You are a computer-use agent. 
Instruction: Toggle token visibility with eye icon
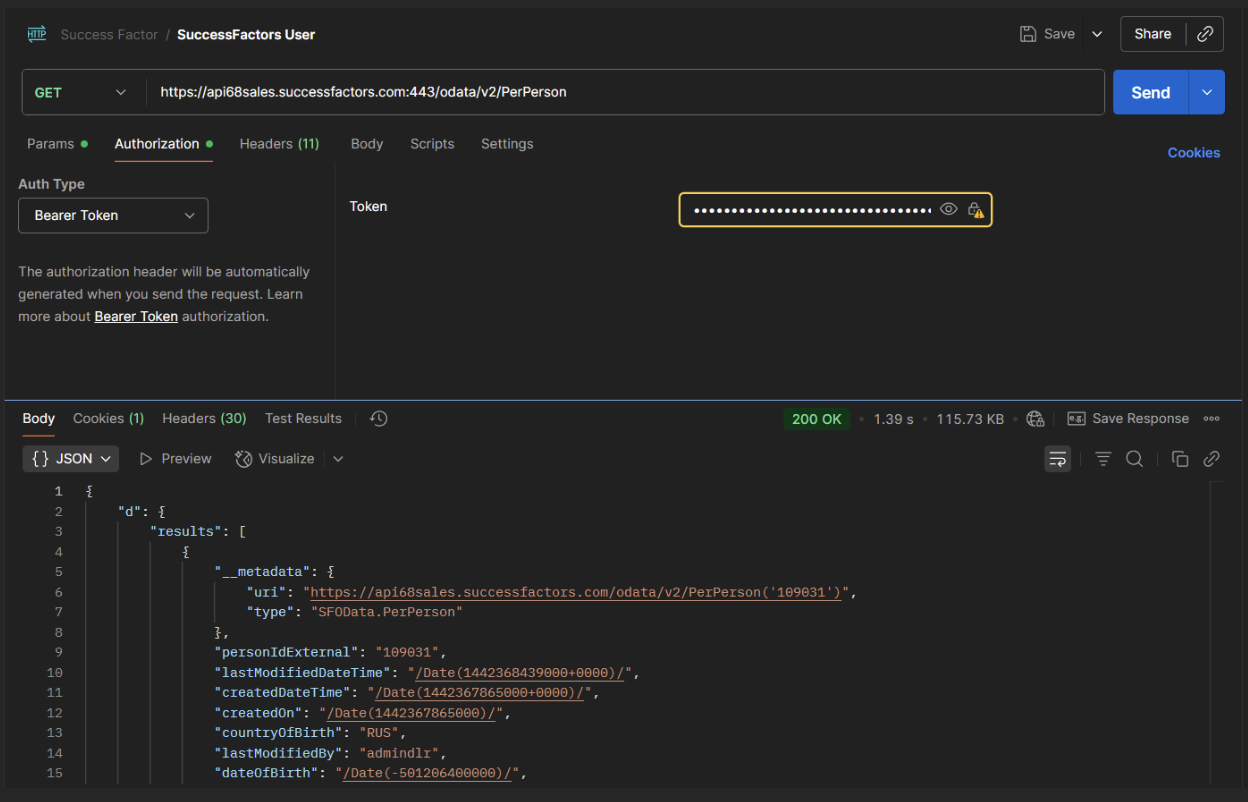pos(948,210)
